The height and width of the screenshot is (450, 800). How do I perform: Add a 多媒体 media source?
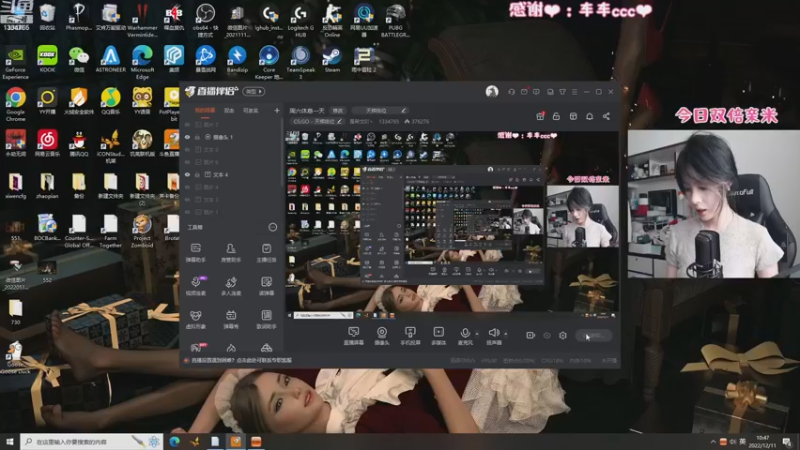439,336
